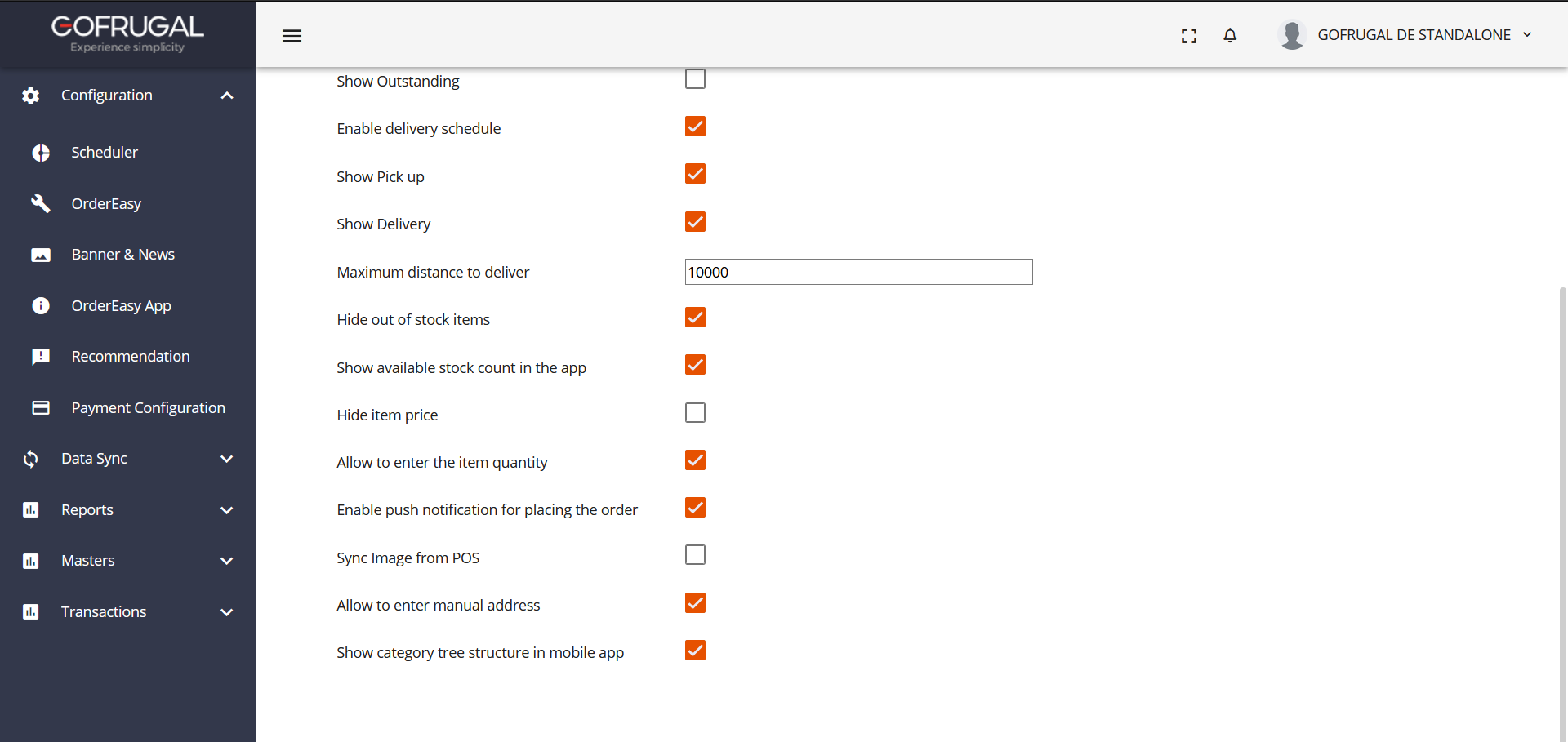This screenshot has width=1568, height=742.
Task: Check the Hide item price option
Action: click(x=695, y=413)
